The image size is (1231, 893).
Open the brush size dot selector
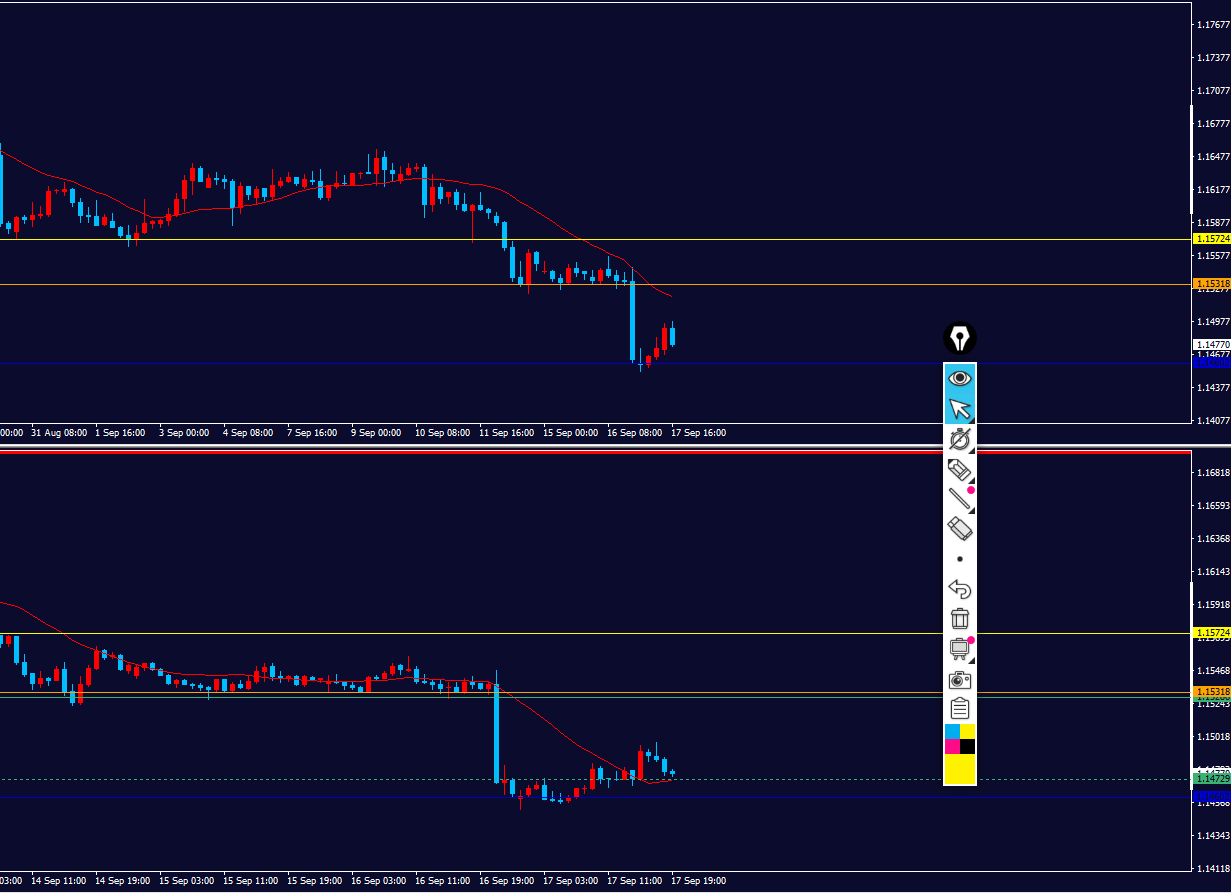click(x=960, y=559)
